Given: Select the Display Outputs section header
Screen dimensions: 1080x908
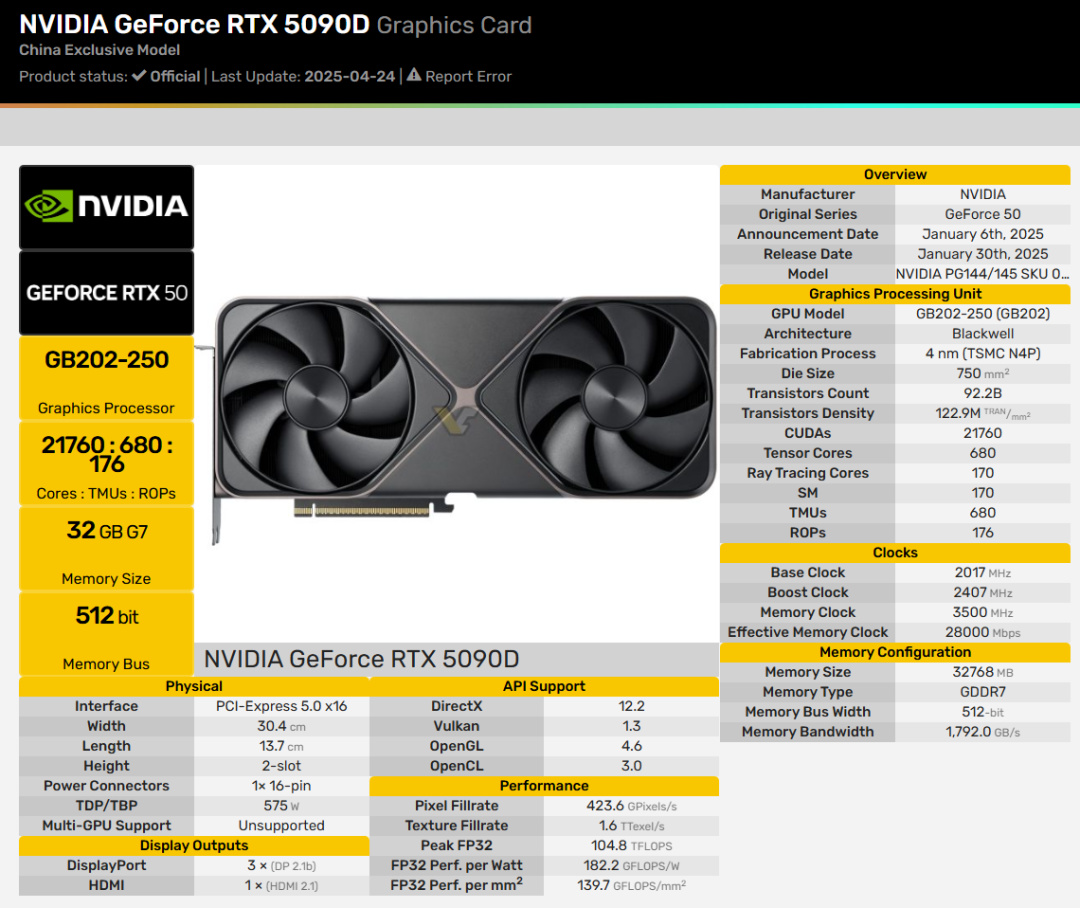Looking at the screenshot, I should [x=194, y=845].
